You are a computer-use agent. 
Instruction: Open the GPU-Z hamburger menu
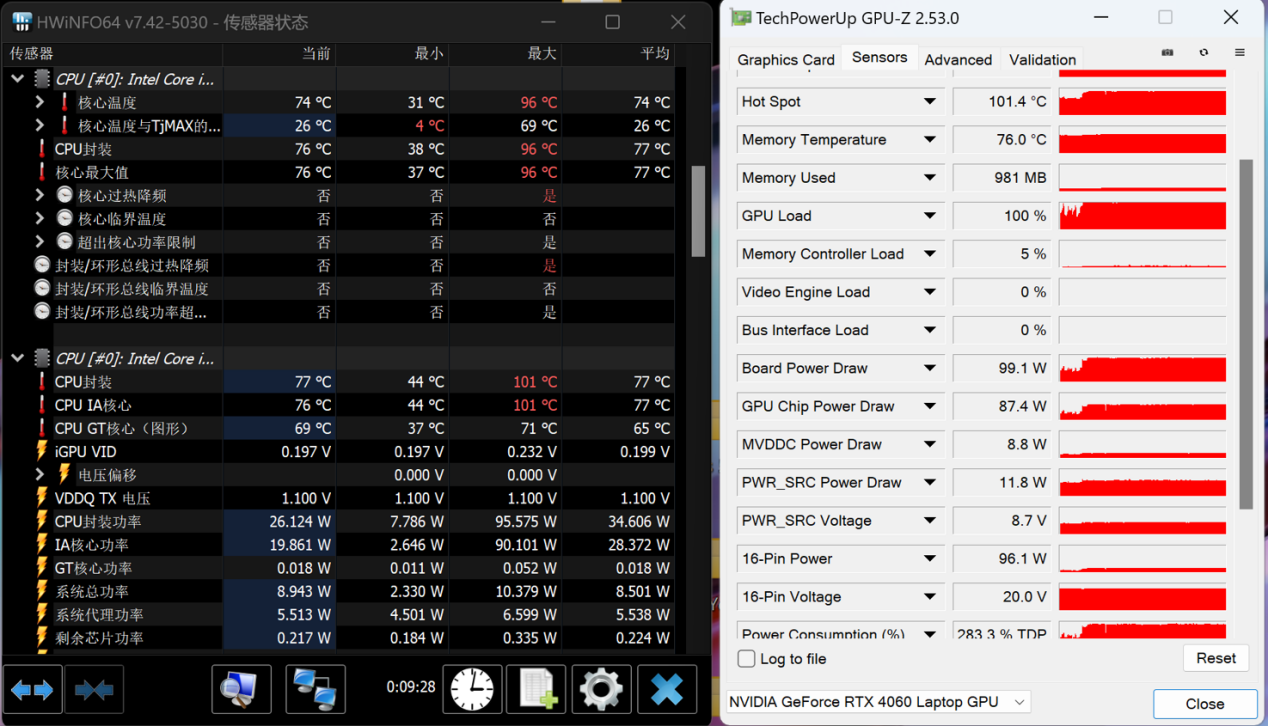[x=1239, y=53]
